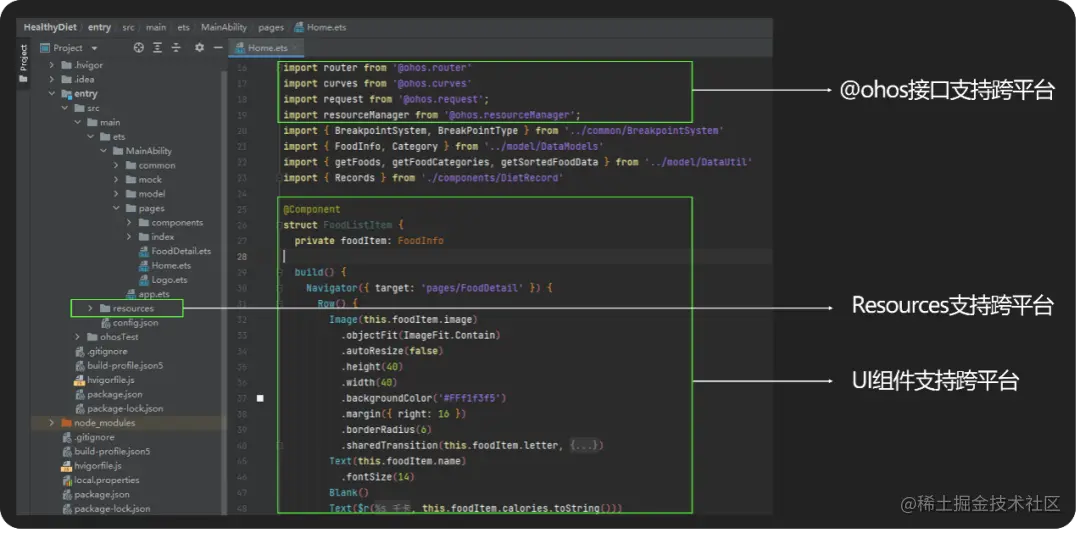Expand the .idea folder
This screenshot has width=1080, height=533.
click(x=52, y=80)
